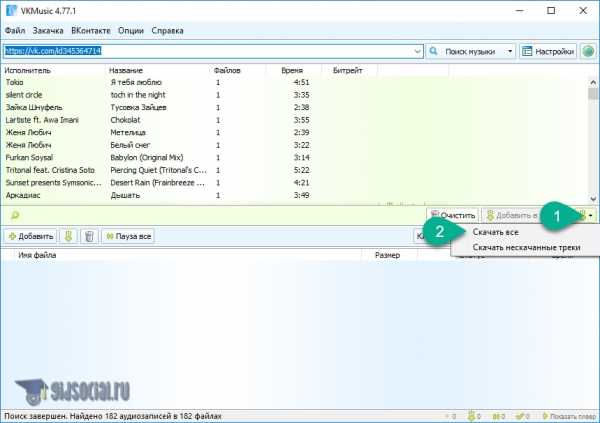Open the ВКонтакте menu
The image size is (600, 423).
pos(91,31)
